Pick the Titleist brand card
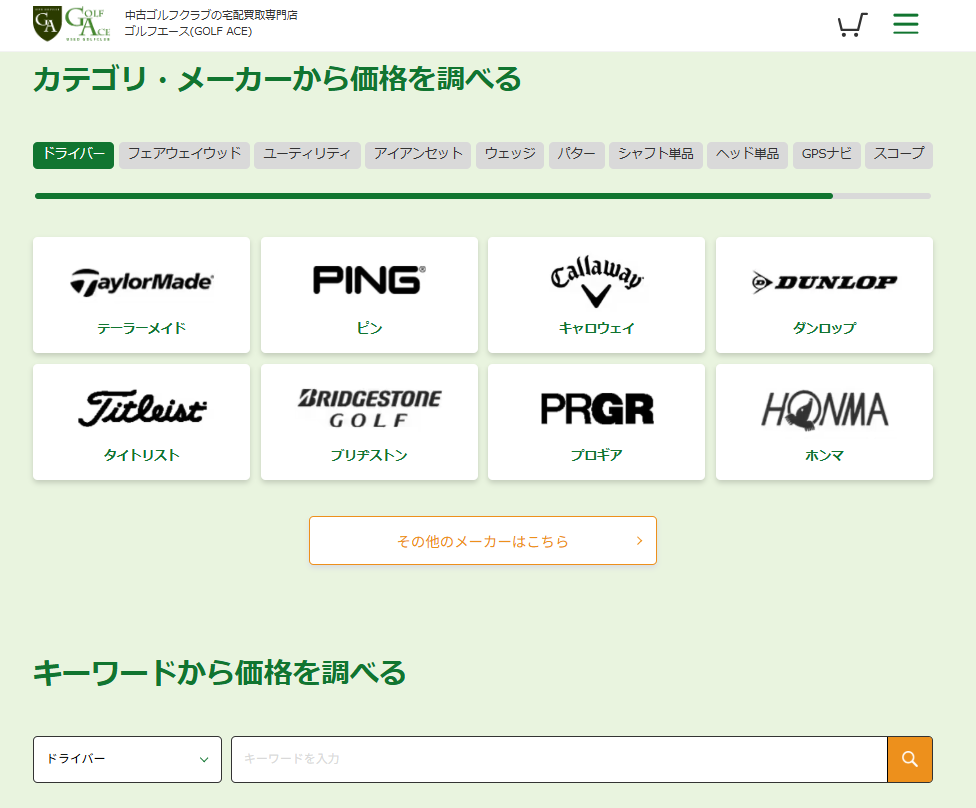The height and width of the screenshot is (808, 976). click(141, 422)
